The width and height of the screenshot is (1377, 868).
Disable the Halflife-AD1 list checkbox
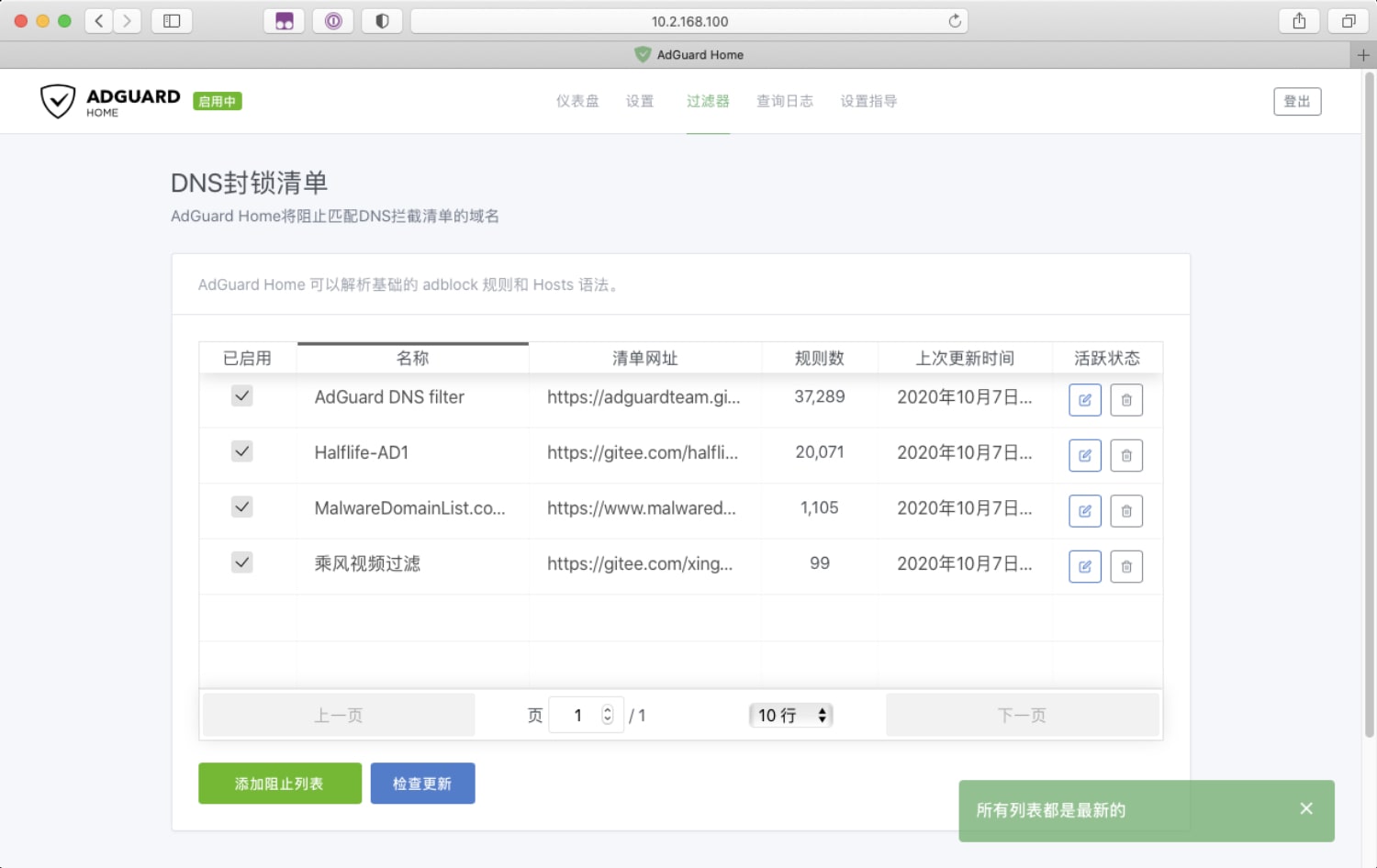pos(241,451)
